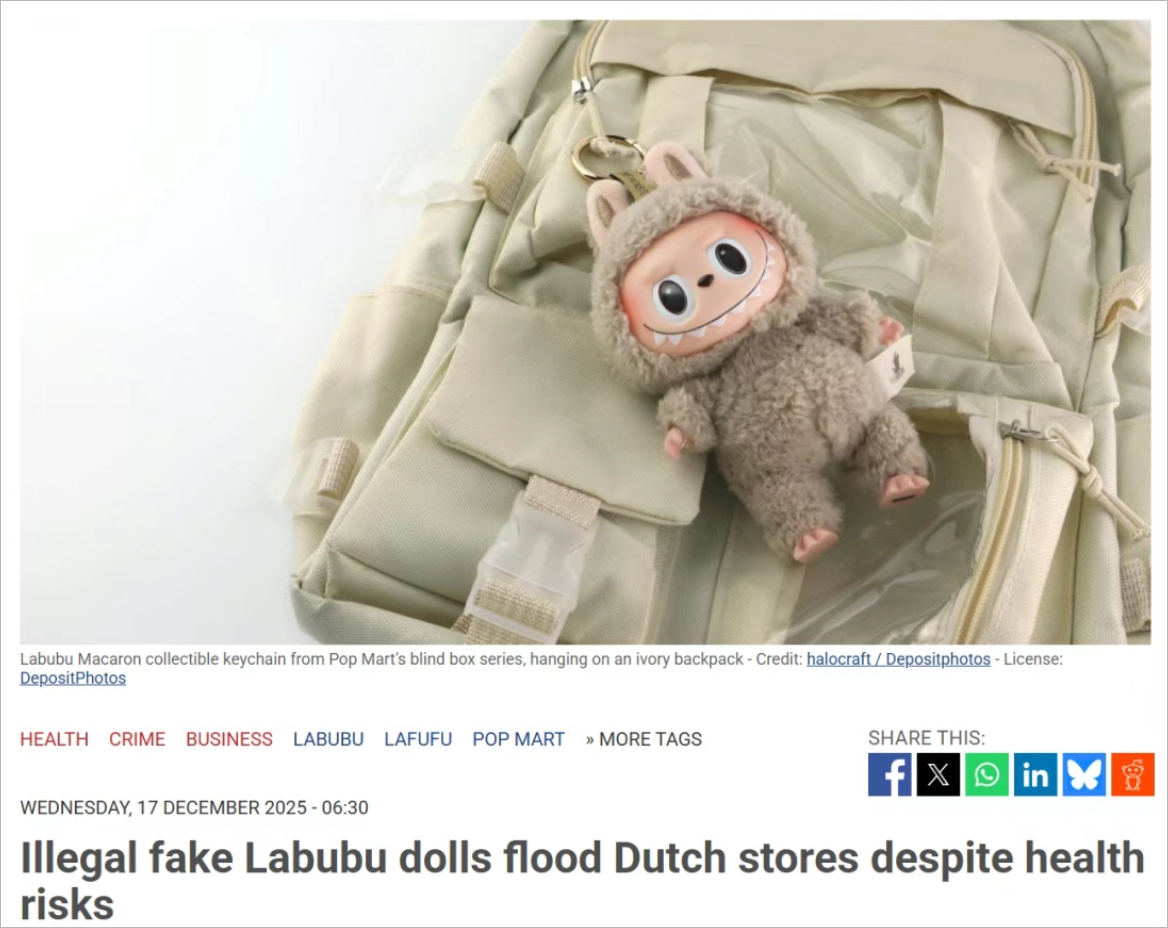
Task: Share the article on Bluesky
Action: tap(1084, 775)
